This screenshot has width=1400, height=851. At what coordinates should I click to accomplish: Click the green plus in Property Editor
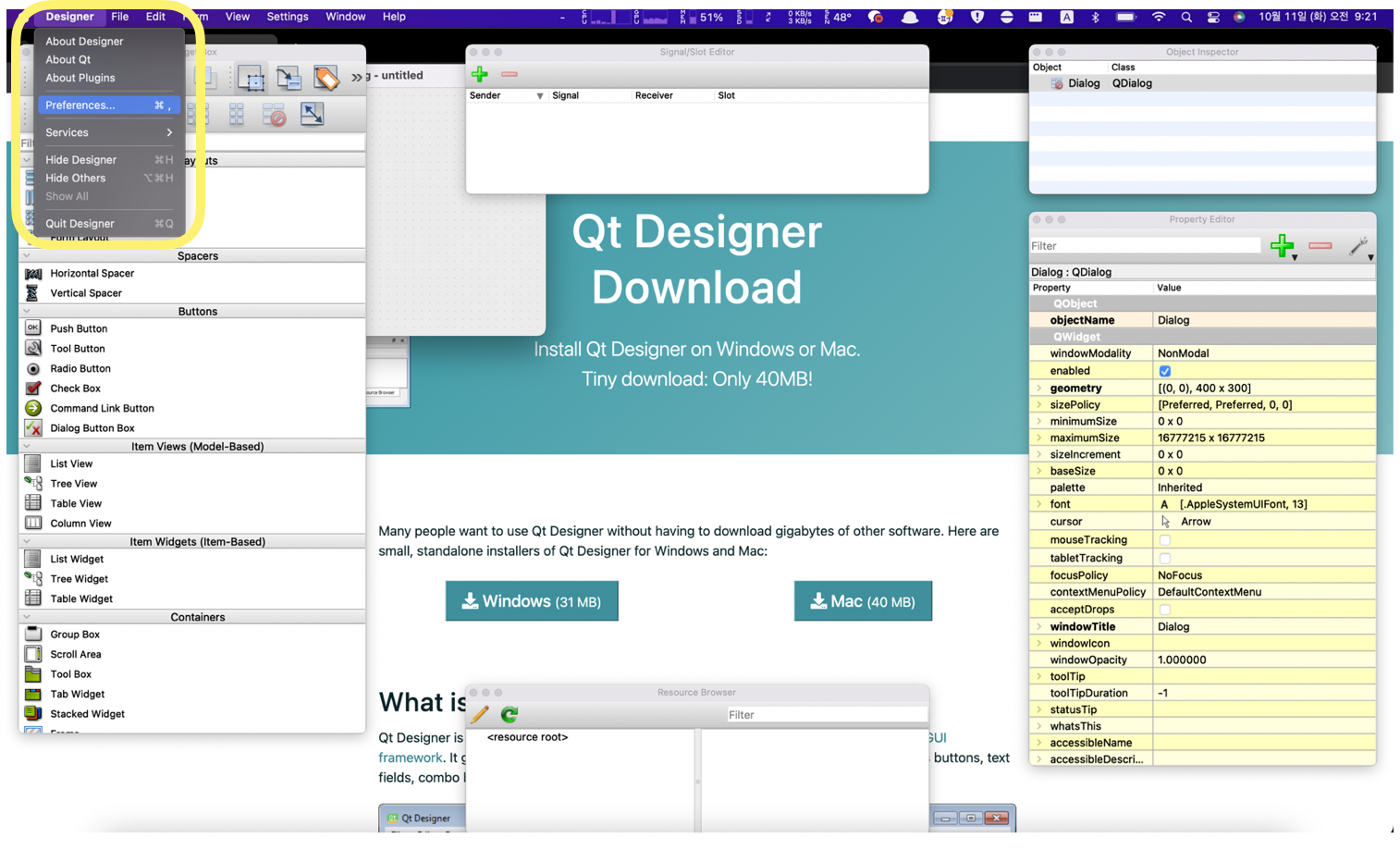click(1283, 246)
